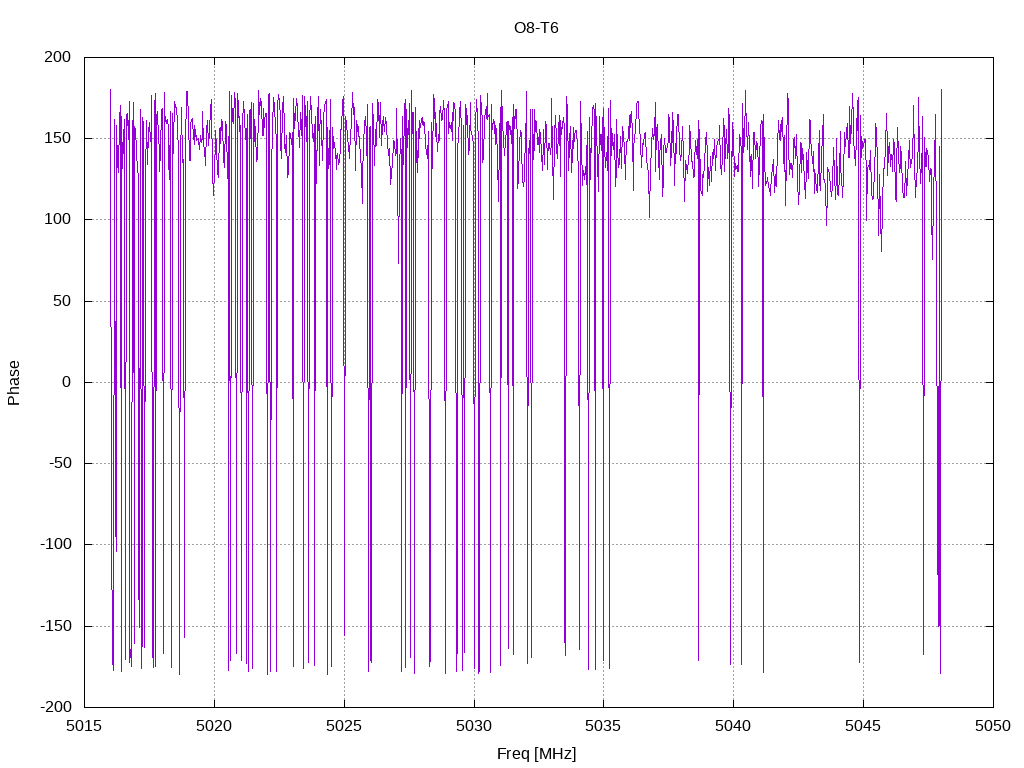This screenshot has width=1024, height=768.
Task: Click the Y-axis label Phase
Action: 14,383
